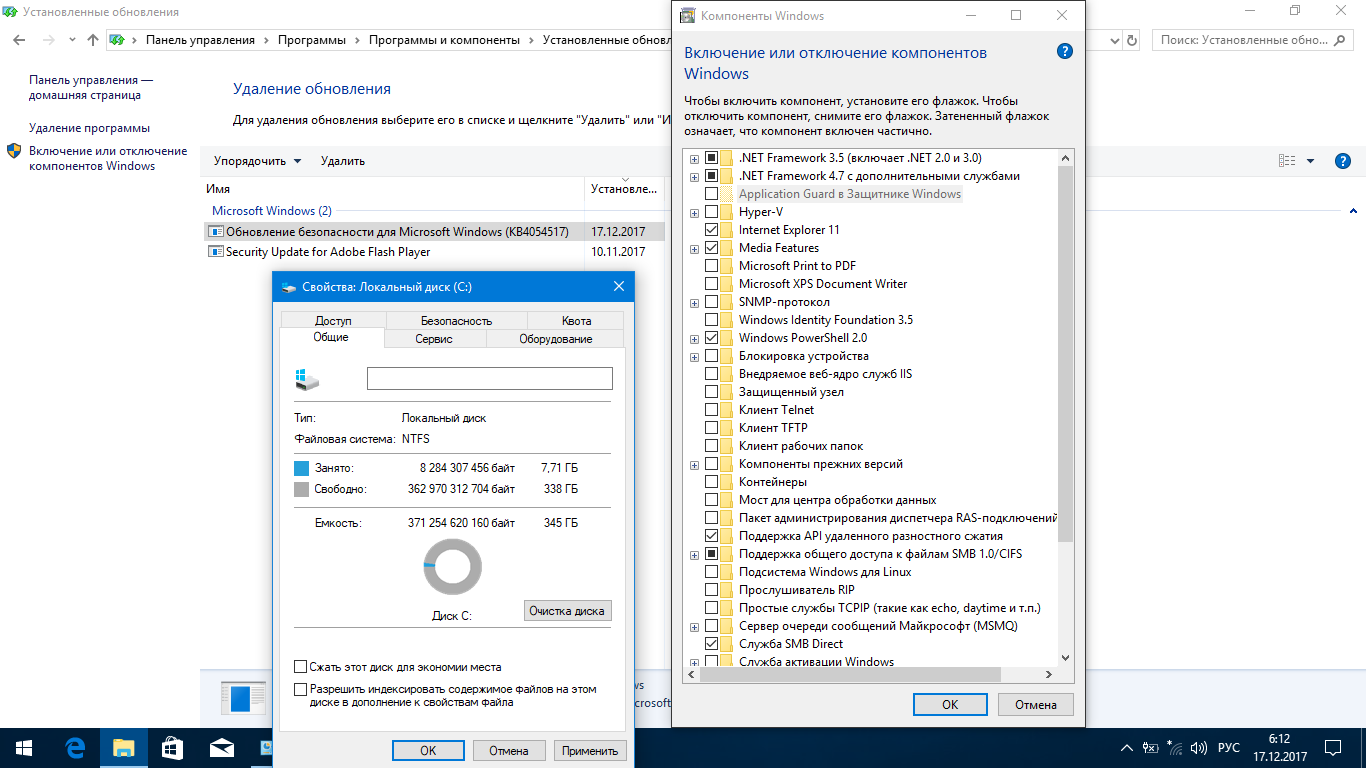
Task: Open the Упорядочить dropdown menu
Action: click(x=257, y=161)
